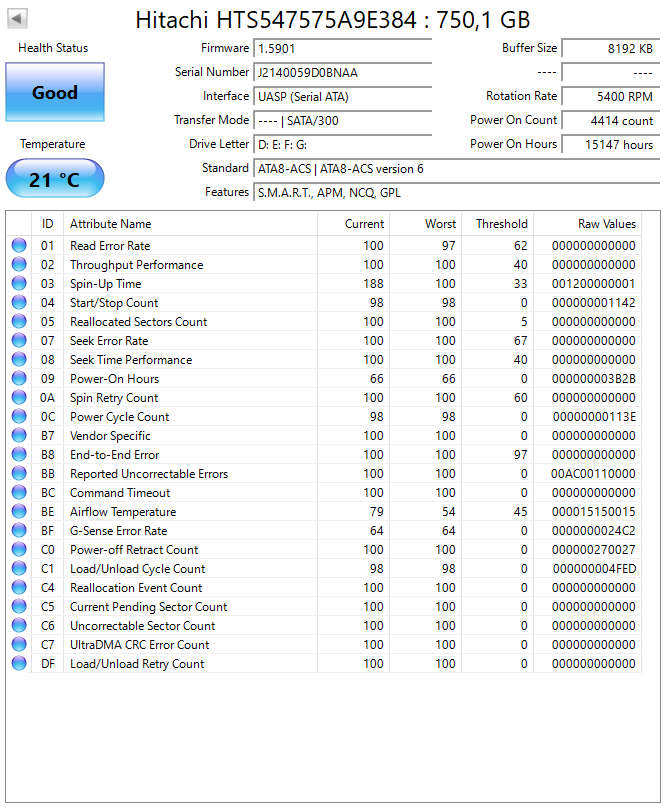Screen dimensions: 663x808
Task: Click status orb for G-Sense Error Rate
Action: pos(19,530)
